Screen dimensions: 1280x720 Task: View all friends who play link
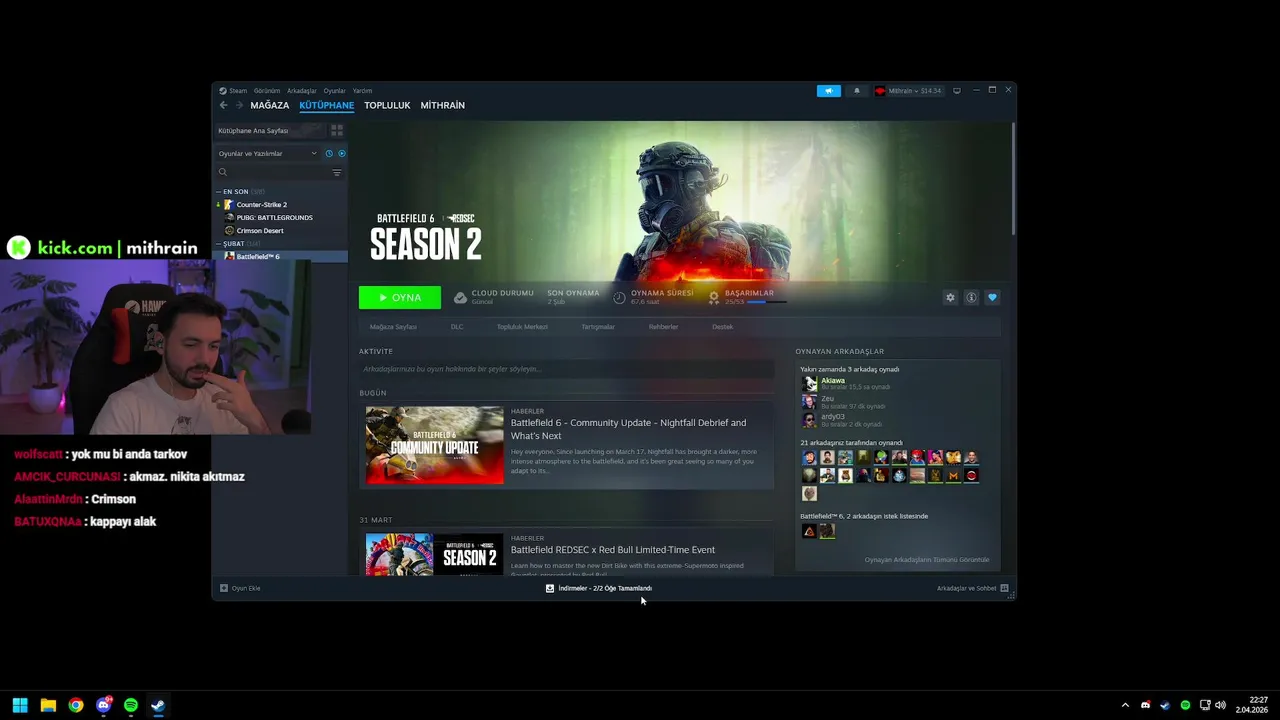point(927,560)
